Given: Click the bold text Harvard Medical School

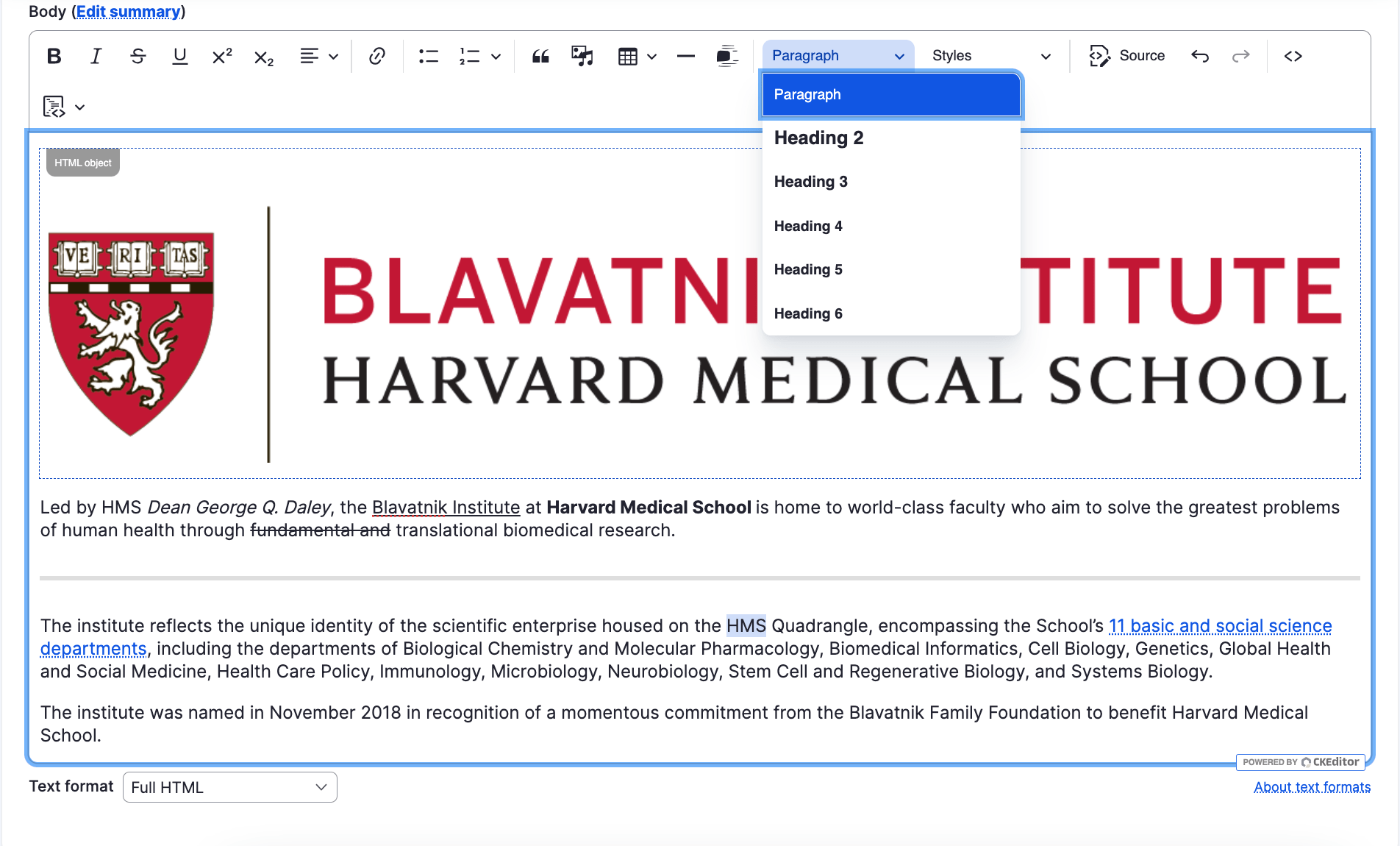Looking at the screenshot, I should pos(649,508).
